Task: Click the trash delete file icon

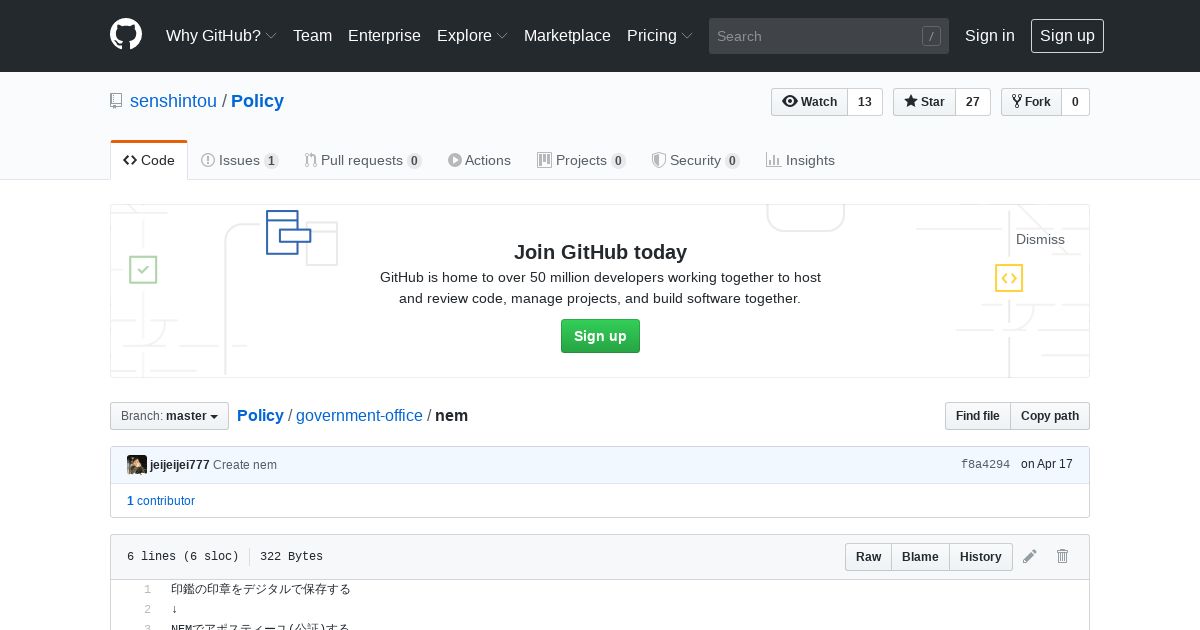Action: tap(1063, 556)
